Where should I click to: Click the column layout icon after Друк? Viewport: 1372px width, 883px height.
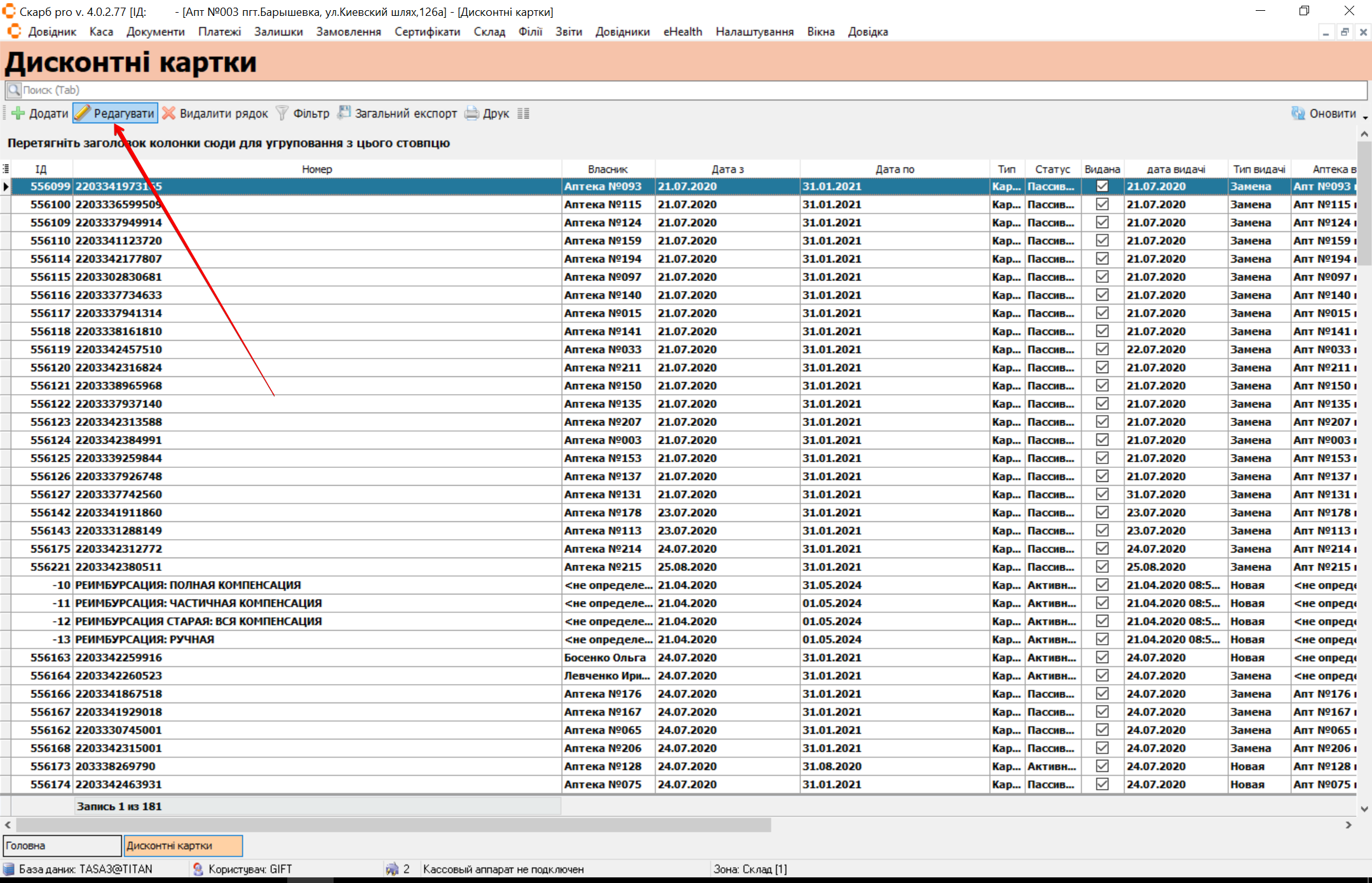point(523,114)
